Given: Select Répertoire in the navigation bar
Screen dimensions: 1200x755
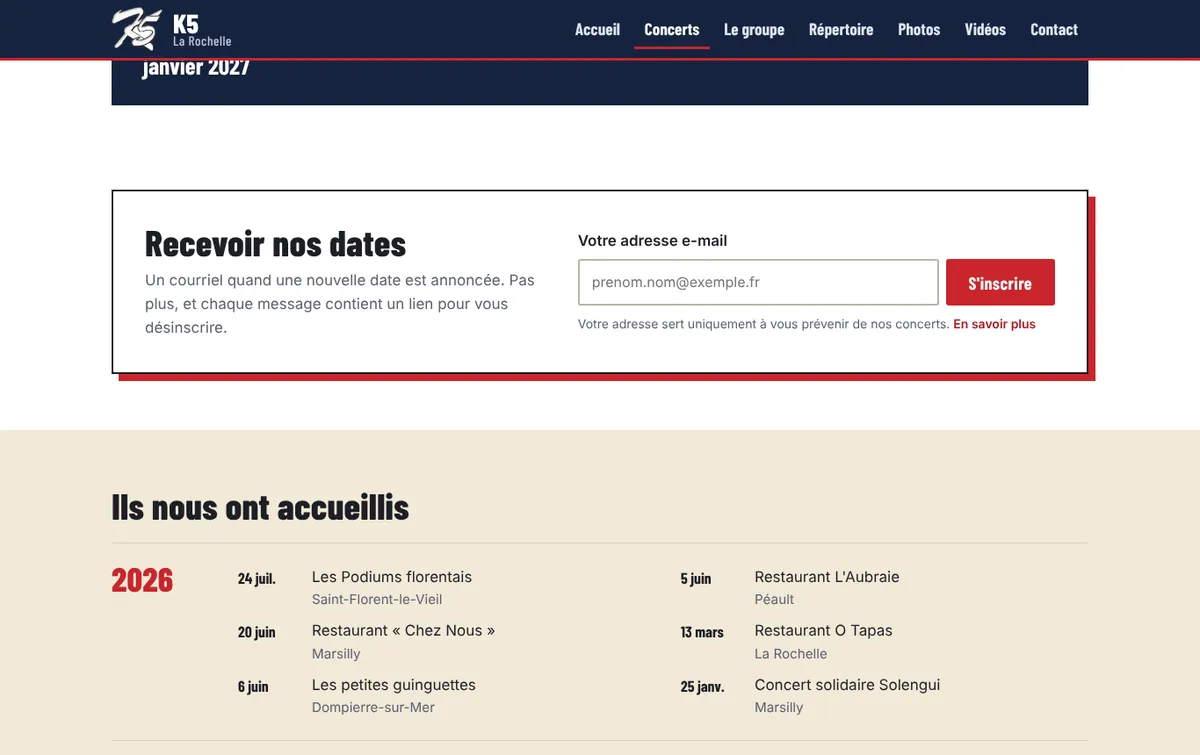Looking at the screenshot, I should [841, 29].
